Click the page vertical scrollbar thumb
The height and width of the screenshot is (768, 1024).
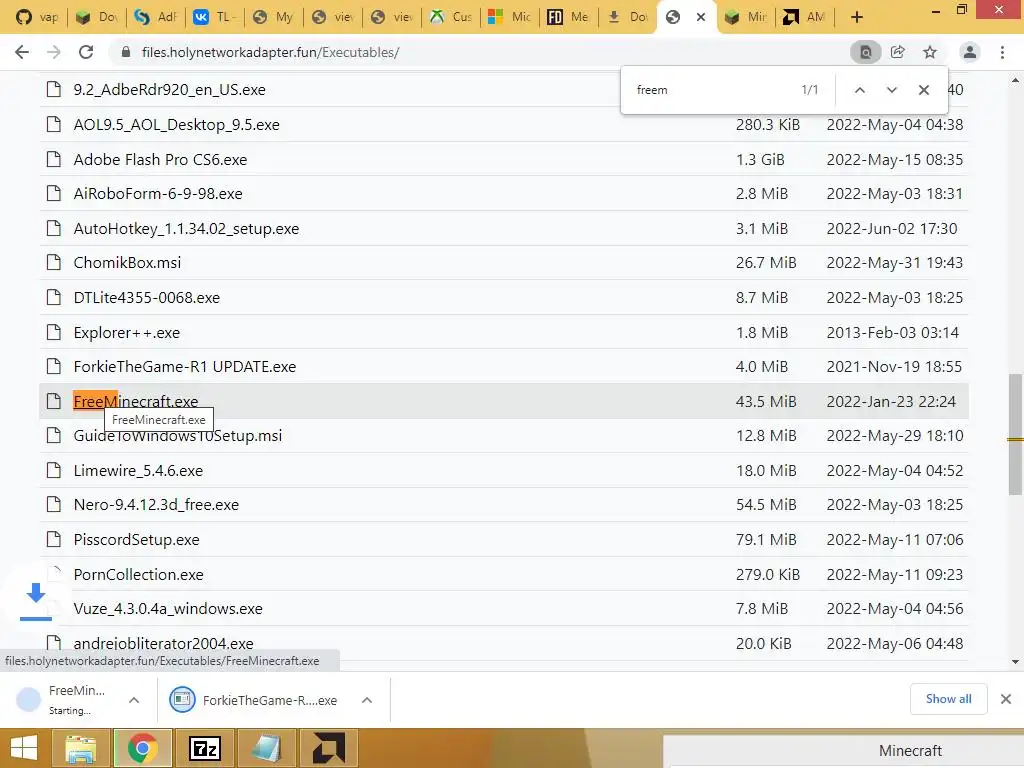pos(1015,434)
